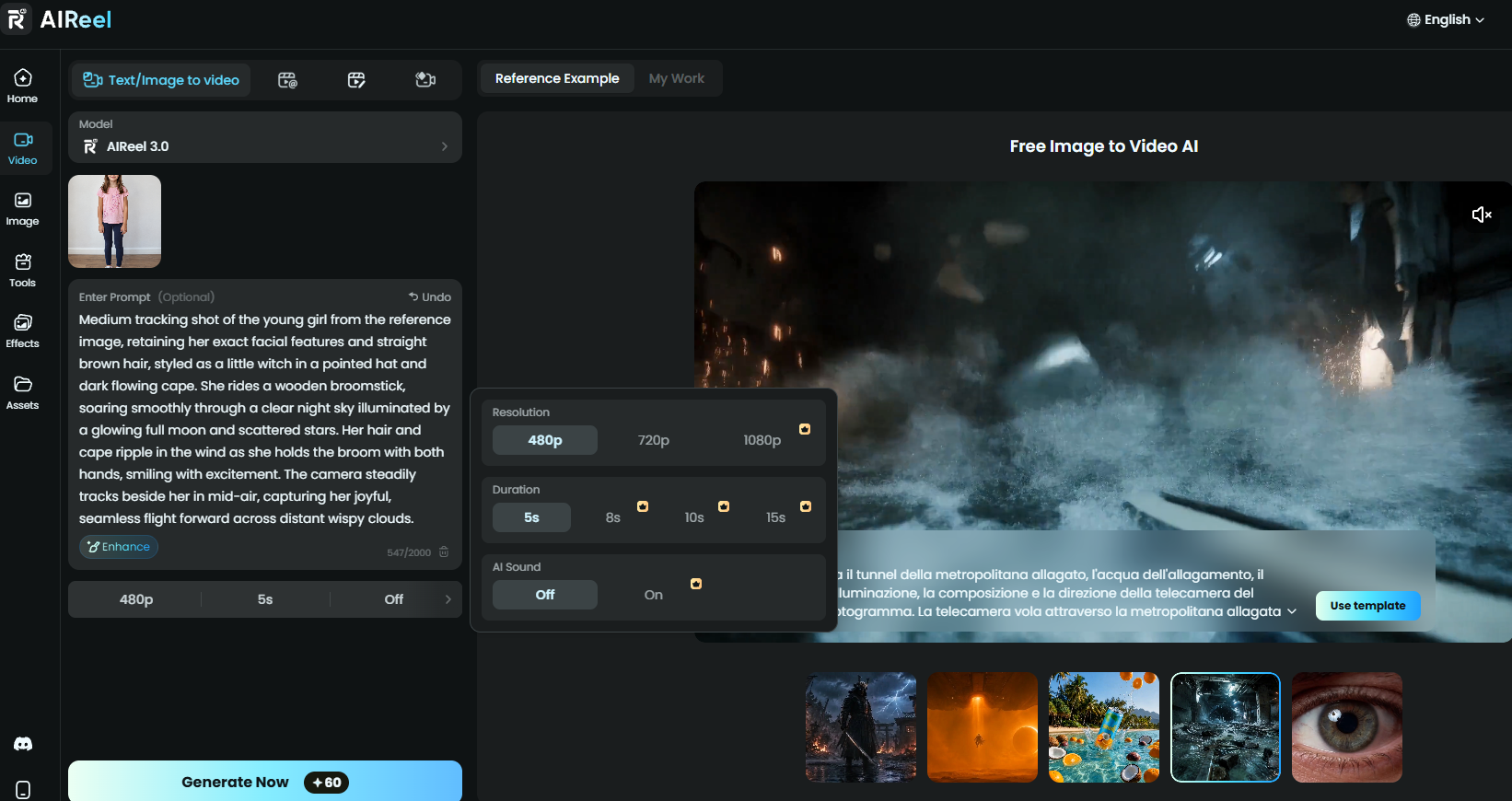The width and height of the screenshot is (1512, 801).
Task: Set duration to 10s
Action: click(694, 517)
